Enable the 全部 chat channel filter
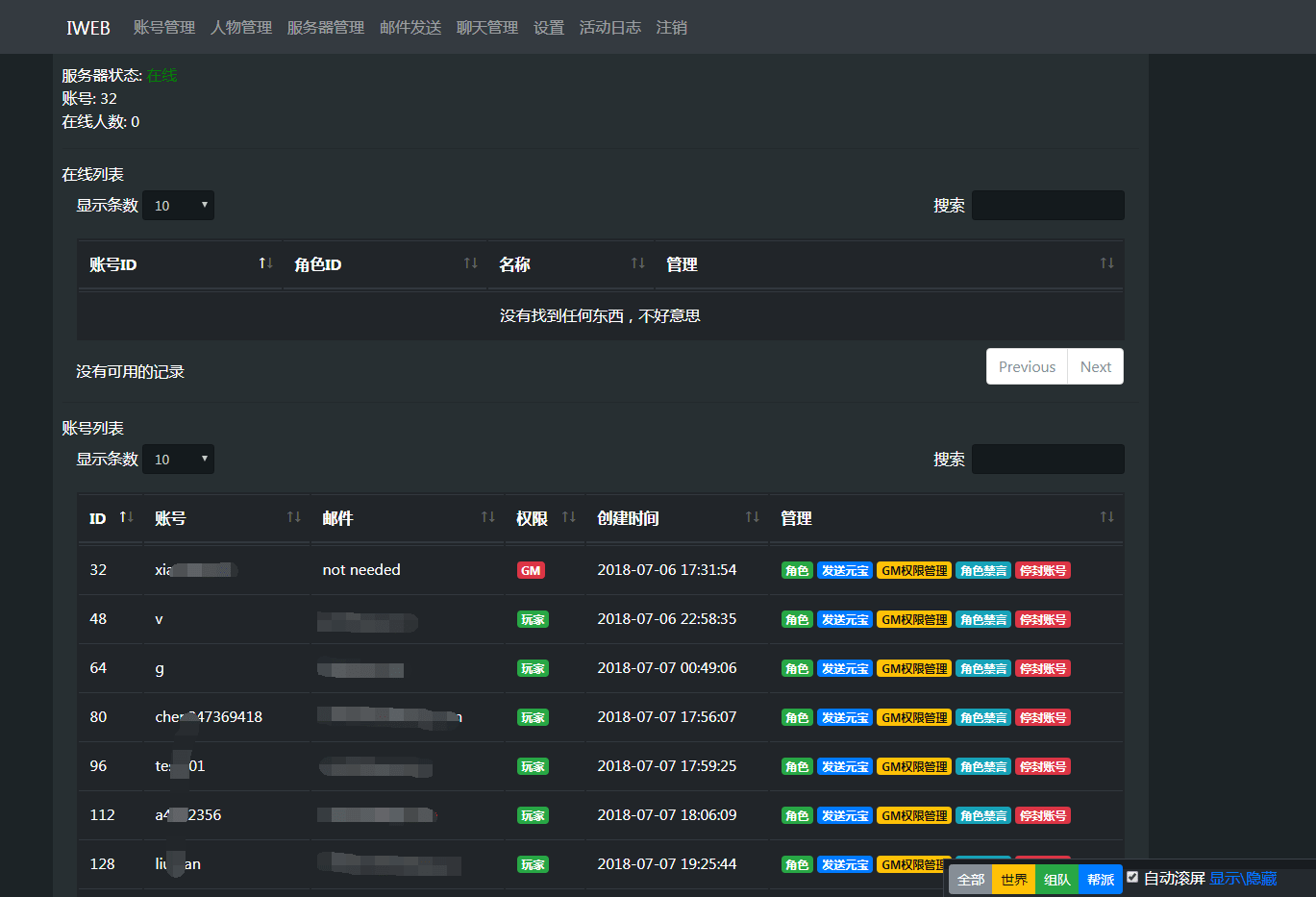1316x897 pixels. point(970,879)
